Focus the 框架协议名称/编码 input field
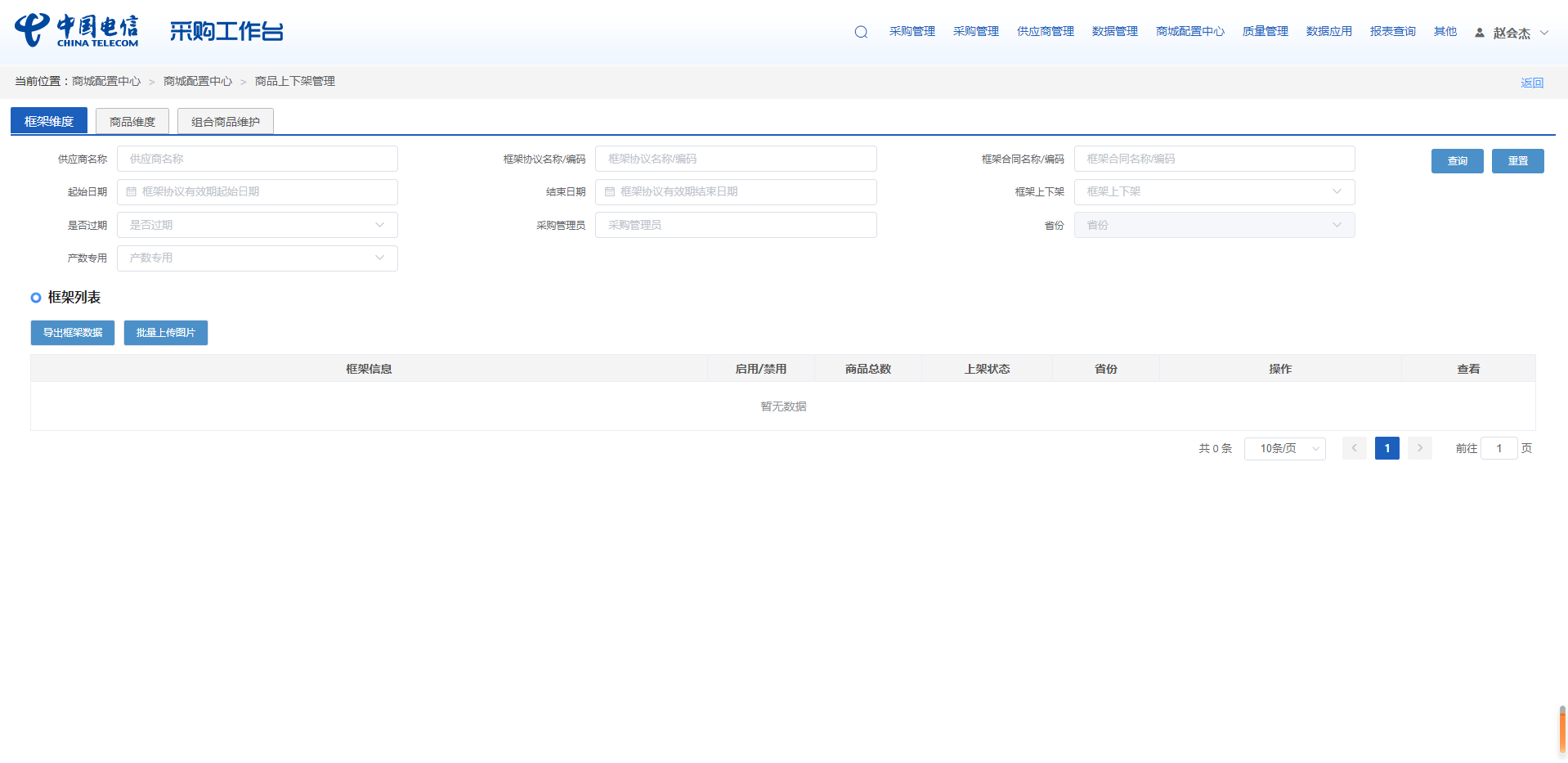The height and width of the screenshot is (763, 1568). [736, 159]
